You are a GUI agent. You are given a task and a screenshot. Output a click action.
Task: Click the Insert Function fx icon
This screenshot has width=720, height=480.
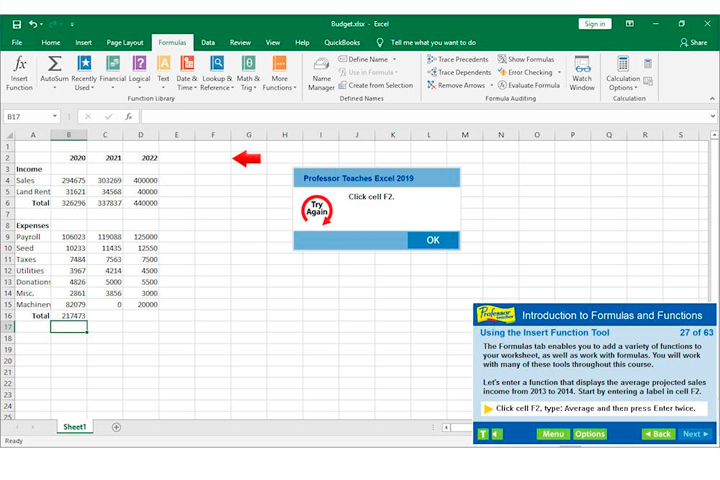click(19, 73)
